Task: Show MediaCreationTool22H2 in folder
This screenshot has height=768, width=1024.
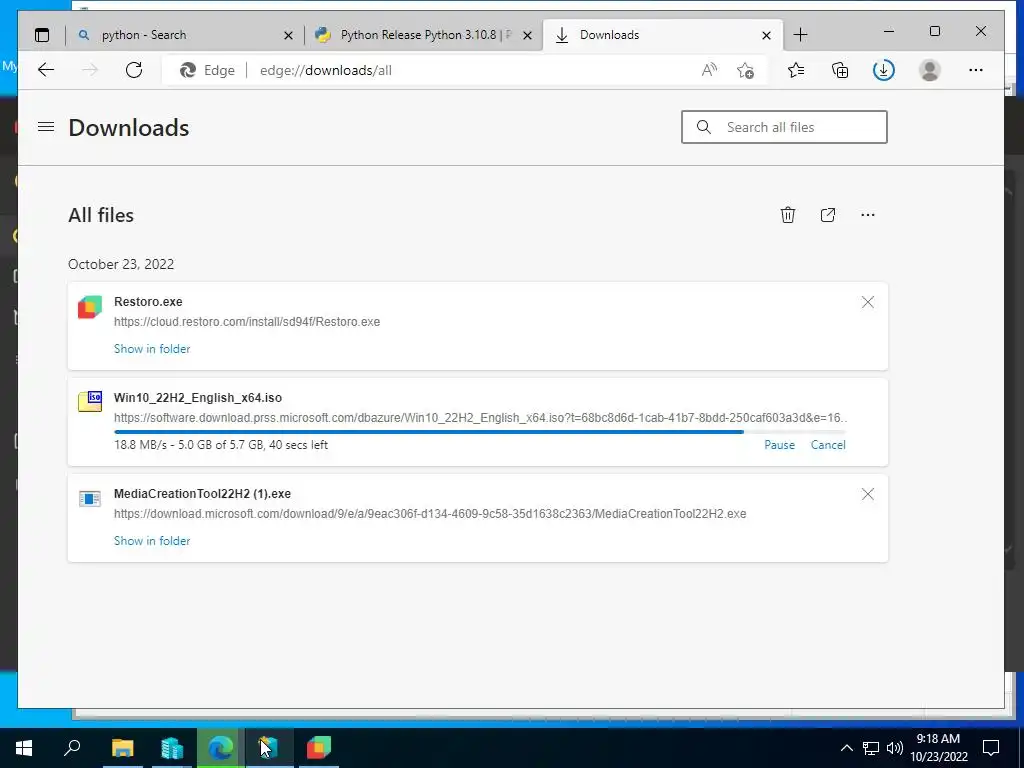Action: coord(152,541)
